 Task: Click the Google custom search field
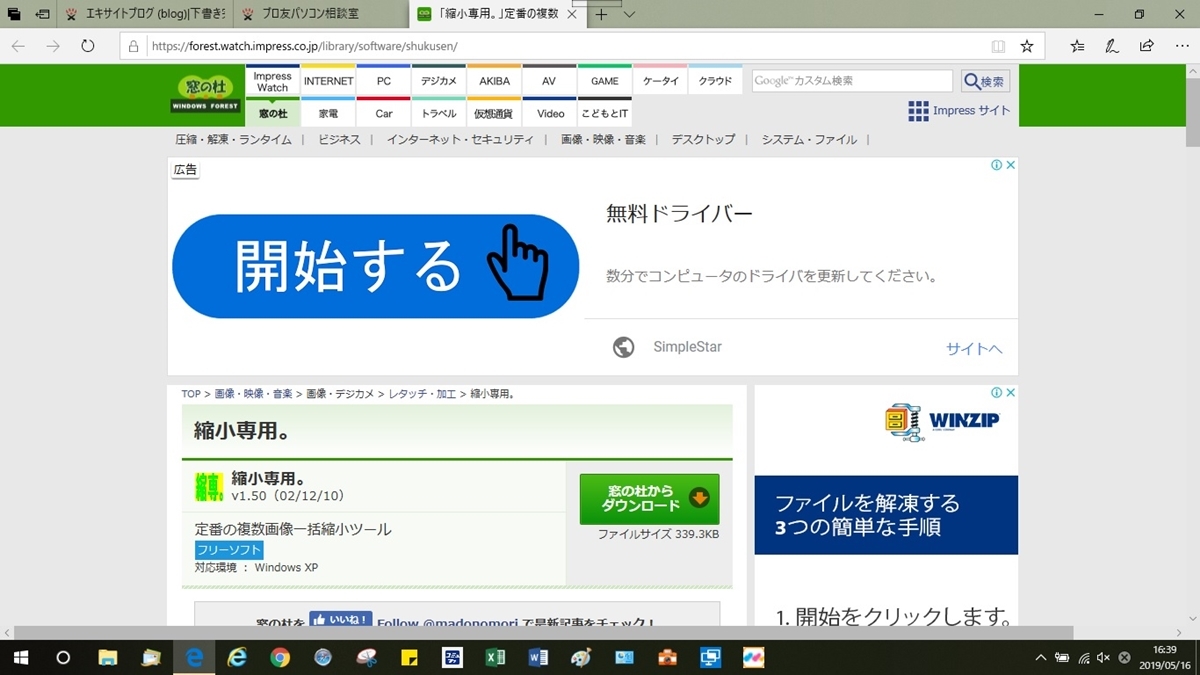[x=852, y=81]
